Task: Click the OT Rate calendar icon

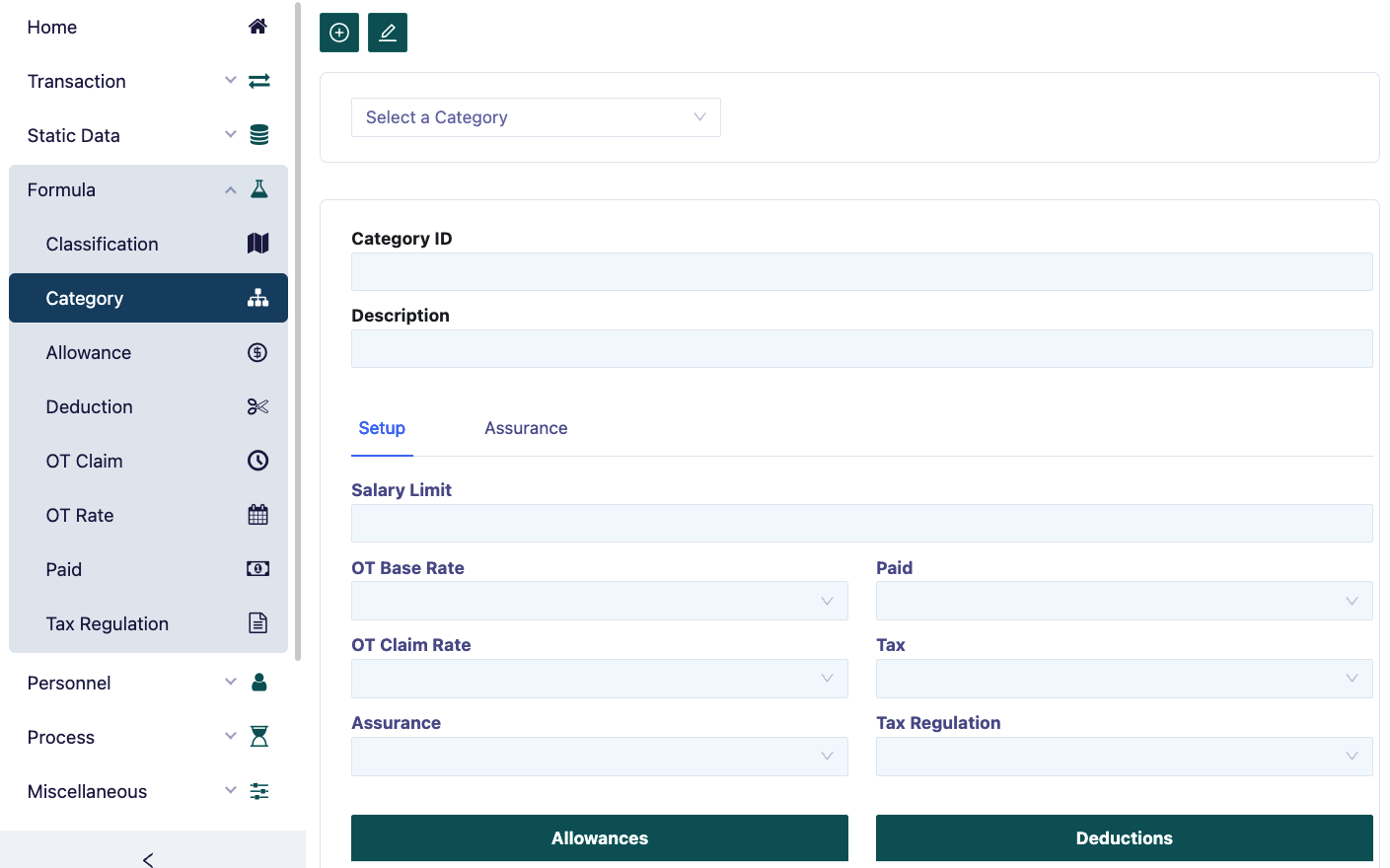Action: [257, 515]
